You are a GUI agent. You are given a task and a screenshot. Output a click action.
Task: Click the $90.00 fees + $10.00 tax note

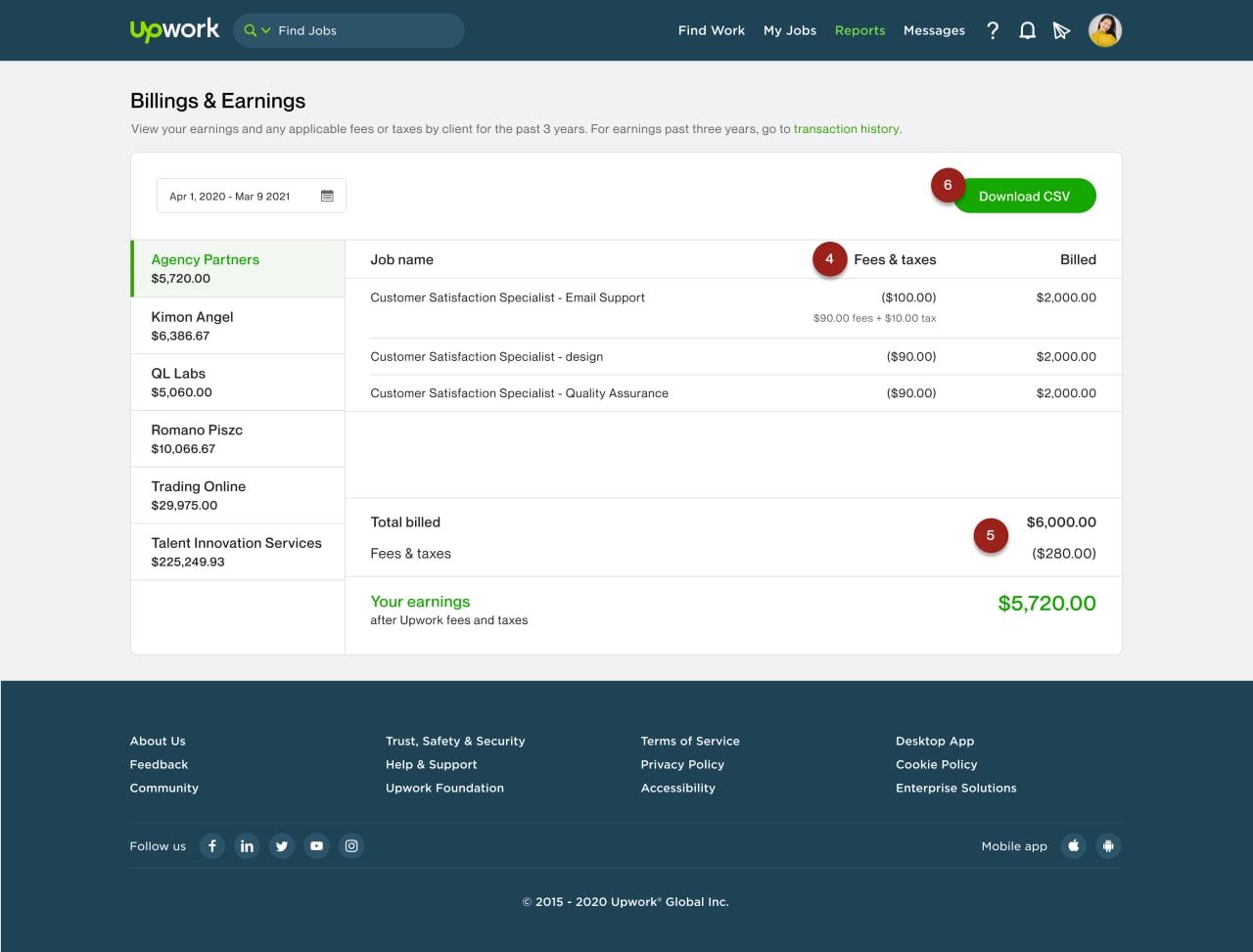click(x=874, y=318)
